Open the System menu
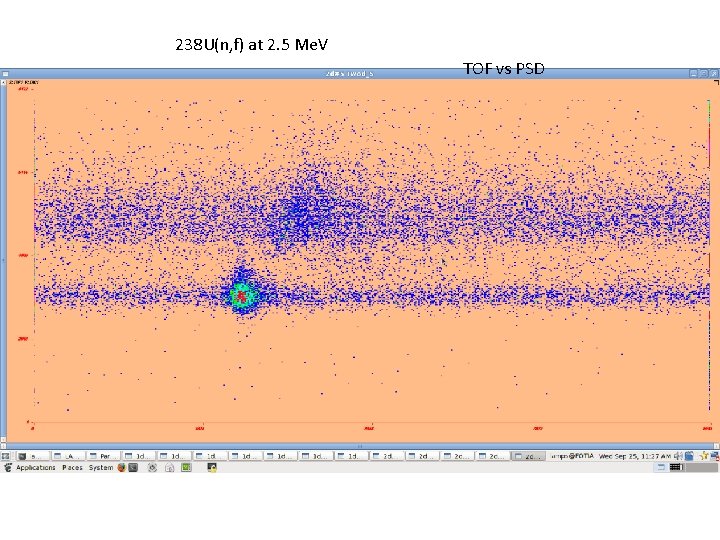 tap(101, 467)
